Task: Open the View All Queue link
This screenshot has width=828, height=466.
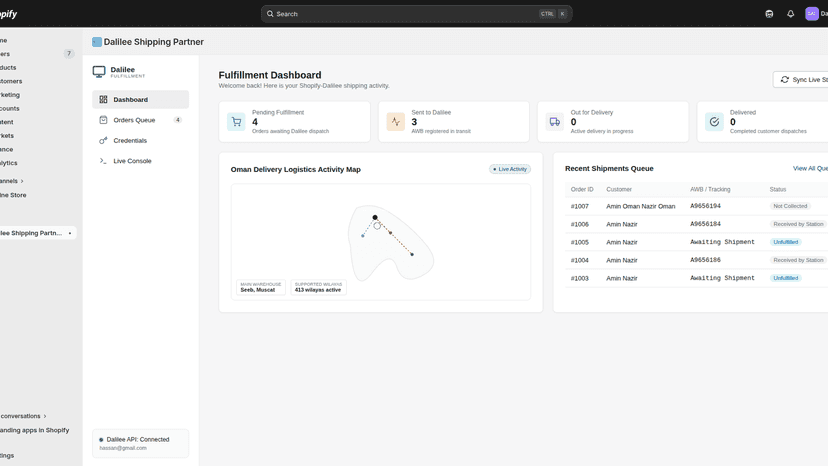Action: [x=810, y=168]
